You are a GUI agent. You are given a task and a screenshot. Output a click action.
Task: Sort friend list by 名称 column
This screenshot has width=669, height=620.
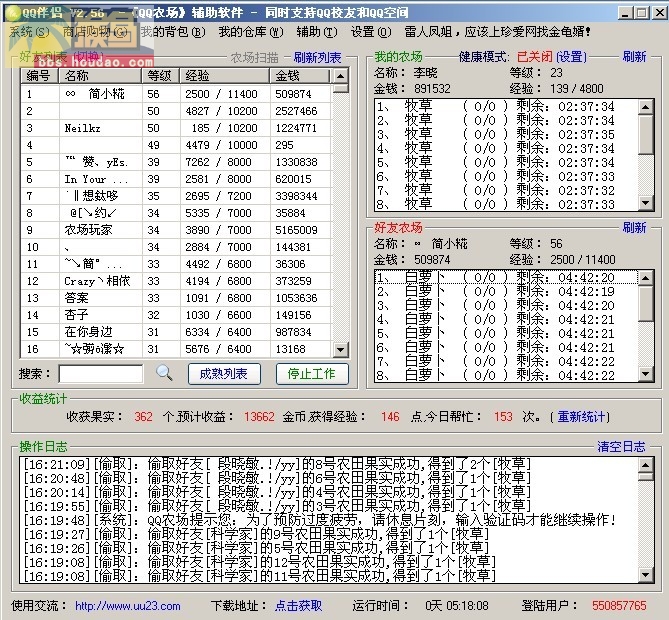100,76
